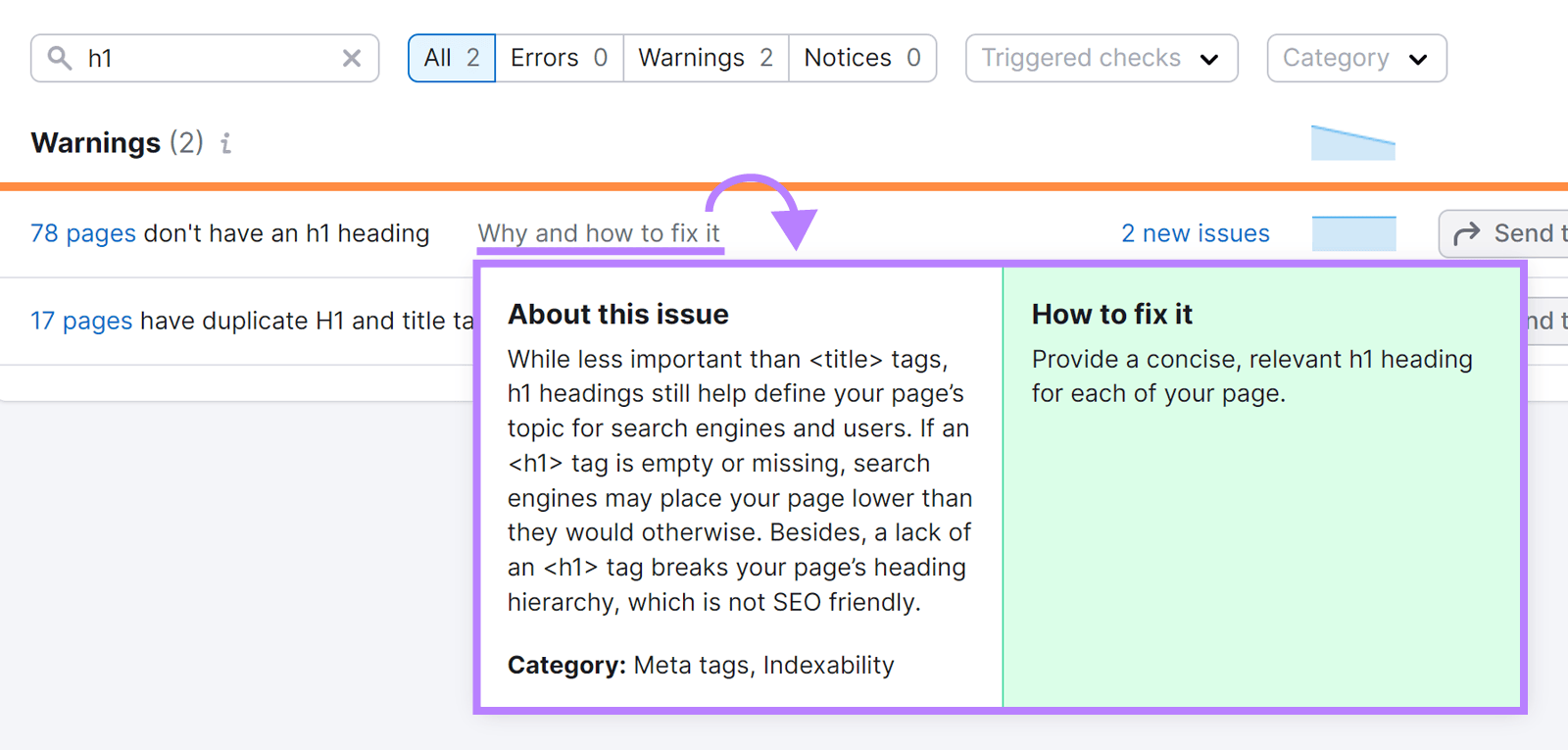
Task: Click the Send button for the h1 heading issue
Action: 1504,233
